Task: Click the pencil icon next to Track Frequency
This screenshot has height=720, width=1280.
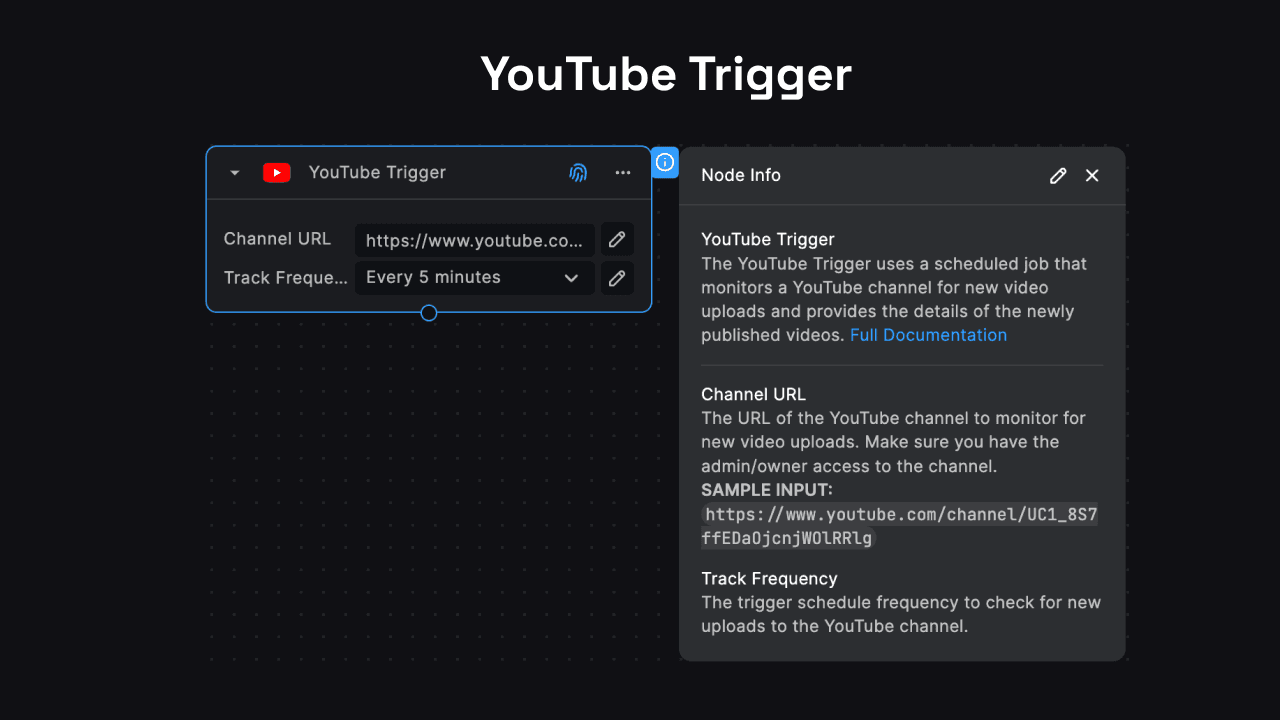Action: tap(617, 278)
